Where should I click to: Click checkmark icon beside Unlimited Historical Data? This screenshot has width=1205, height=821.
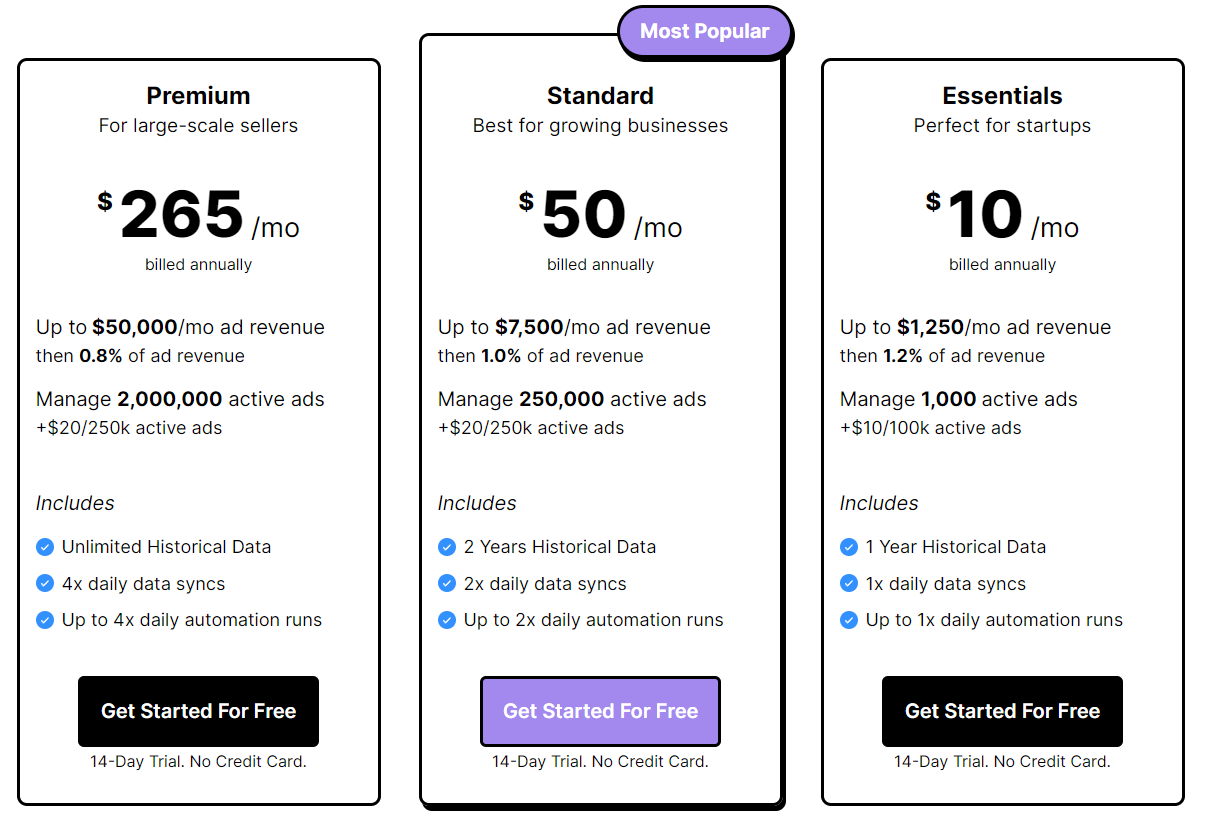click(45, 547)
